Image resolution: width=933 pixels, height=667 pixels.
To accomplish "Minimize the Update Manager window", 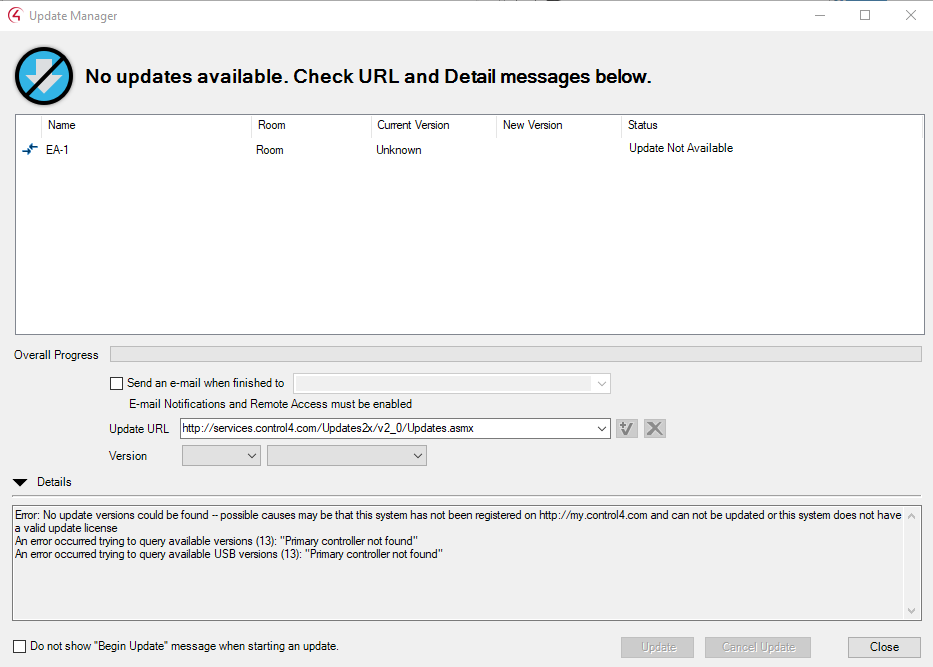I will coord(820,15).
